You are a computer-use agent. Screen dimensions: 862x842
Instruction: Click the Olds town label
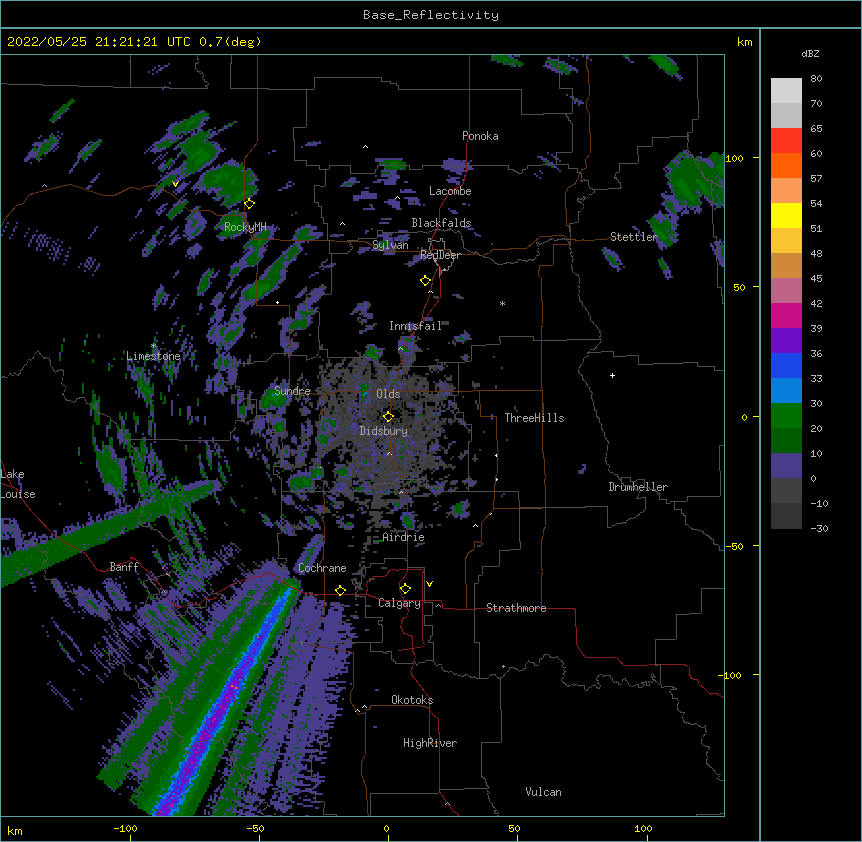click(388, 394)
